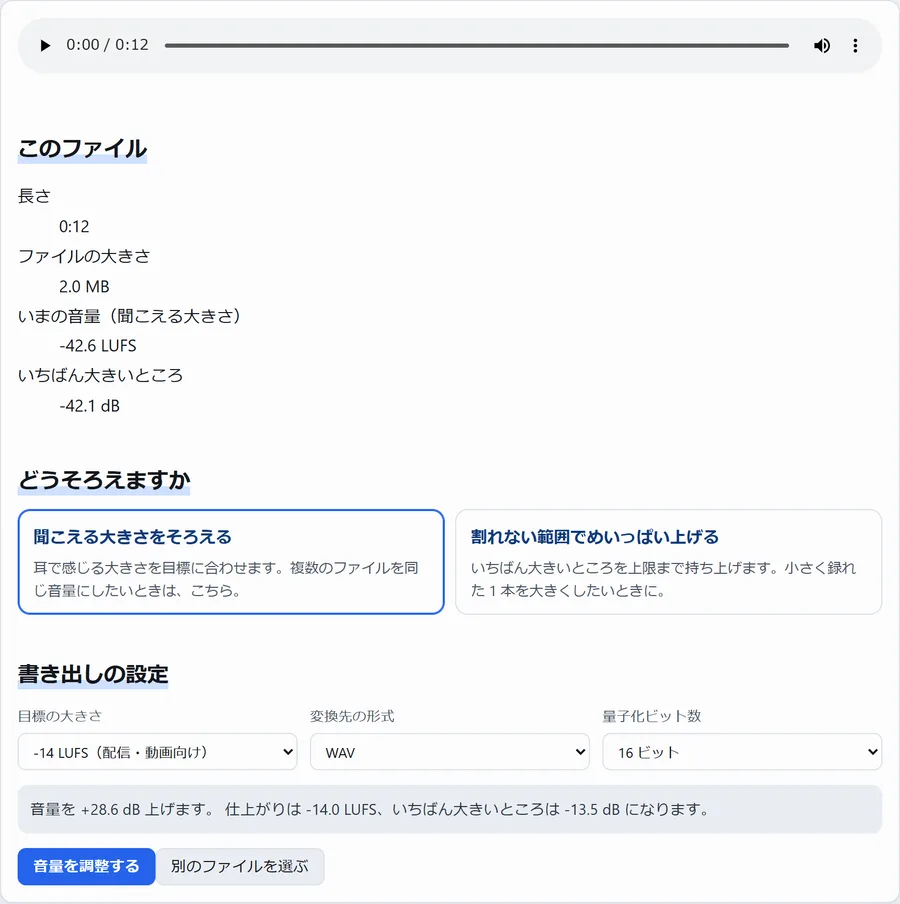Click the loudness value -42.6 LUFS
Image resolution: width=900 pixels, height=904 pixels.
tap(98, 346)
